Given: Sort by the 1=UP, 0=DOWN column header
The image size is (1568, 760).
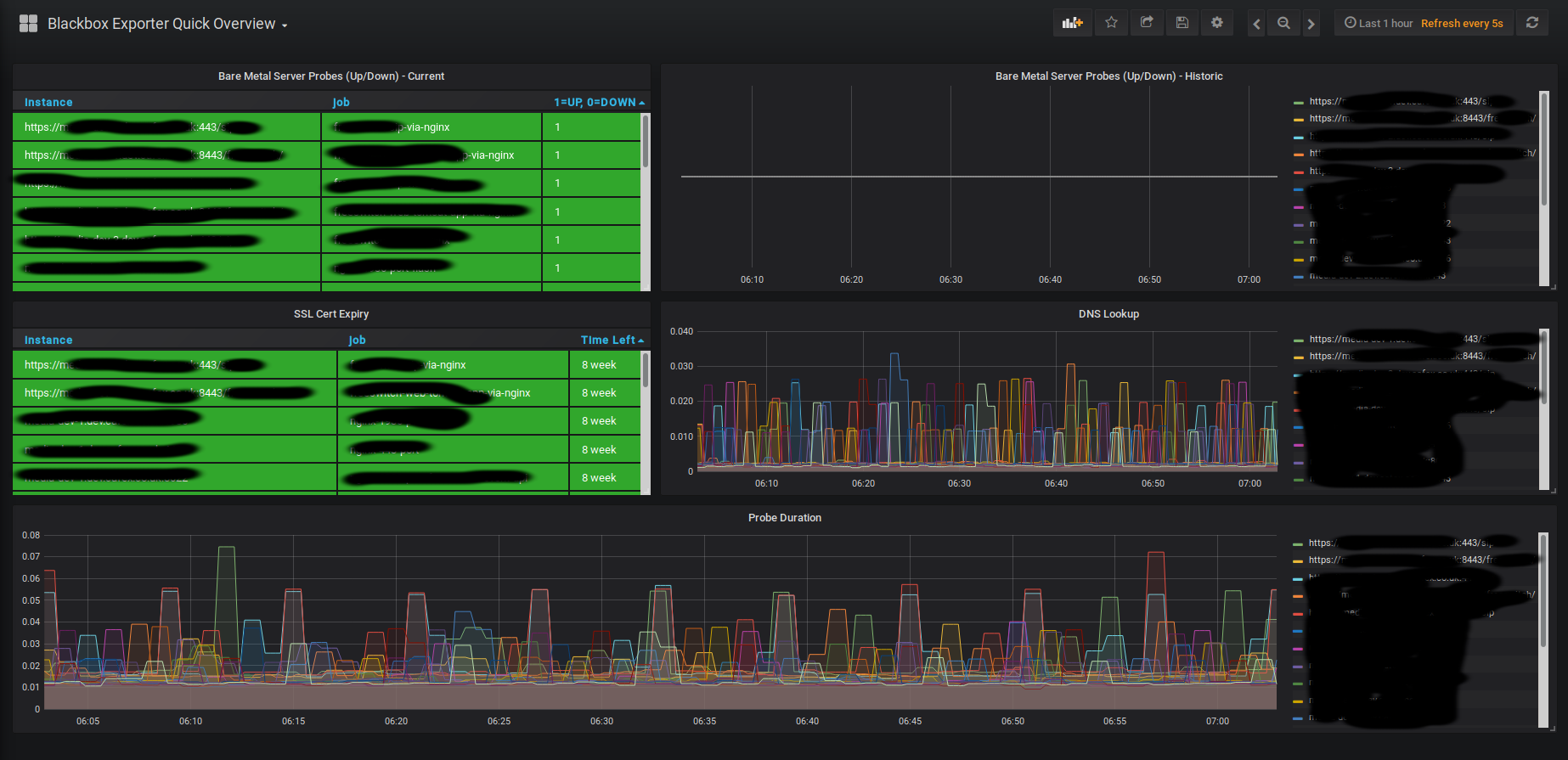Looking at the screenshot, I should coord(599,103).
